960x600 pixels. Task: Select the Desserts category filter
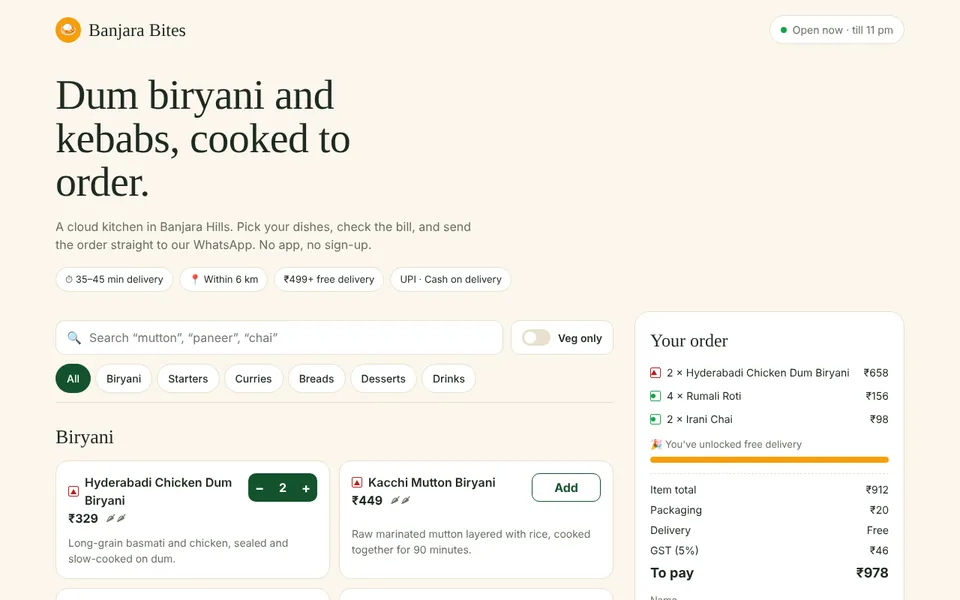(x=383, y=379)
